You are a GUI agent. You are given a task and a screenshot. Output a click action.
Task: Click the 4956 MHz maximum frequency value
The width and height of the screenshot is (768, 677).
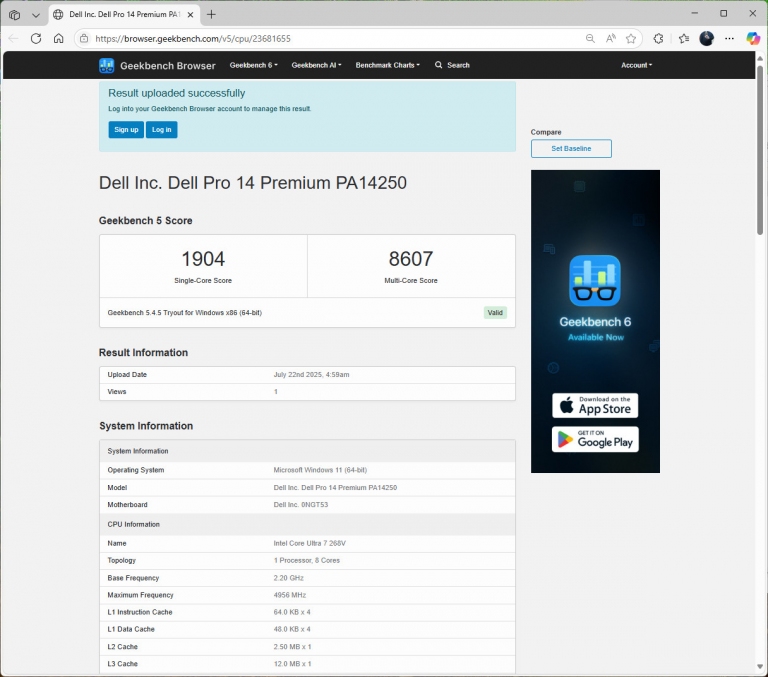(289, 595)
